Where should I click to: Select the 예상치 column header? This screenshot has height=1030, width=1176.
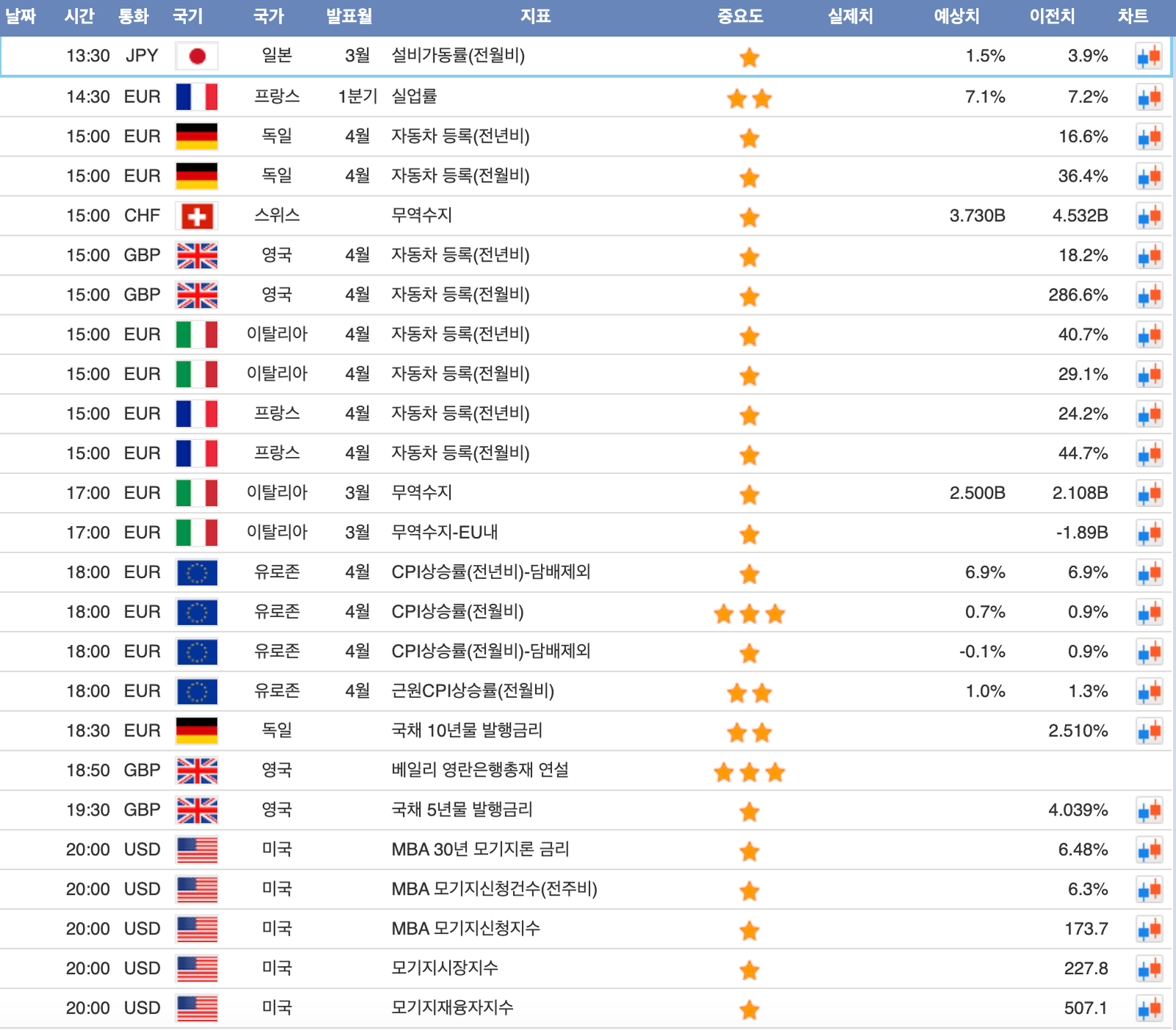(x=956, y=16)
